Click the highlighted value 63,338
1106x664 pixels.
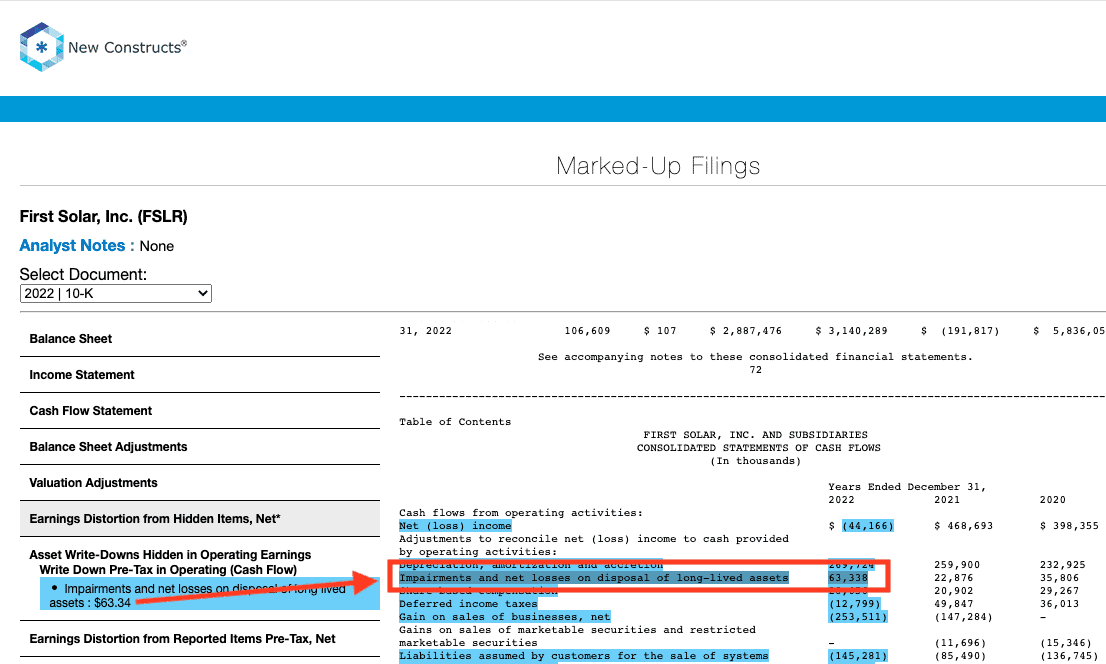(x=848, y=578)
